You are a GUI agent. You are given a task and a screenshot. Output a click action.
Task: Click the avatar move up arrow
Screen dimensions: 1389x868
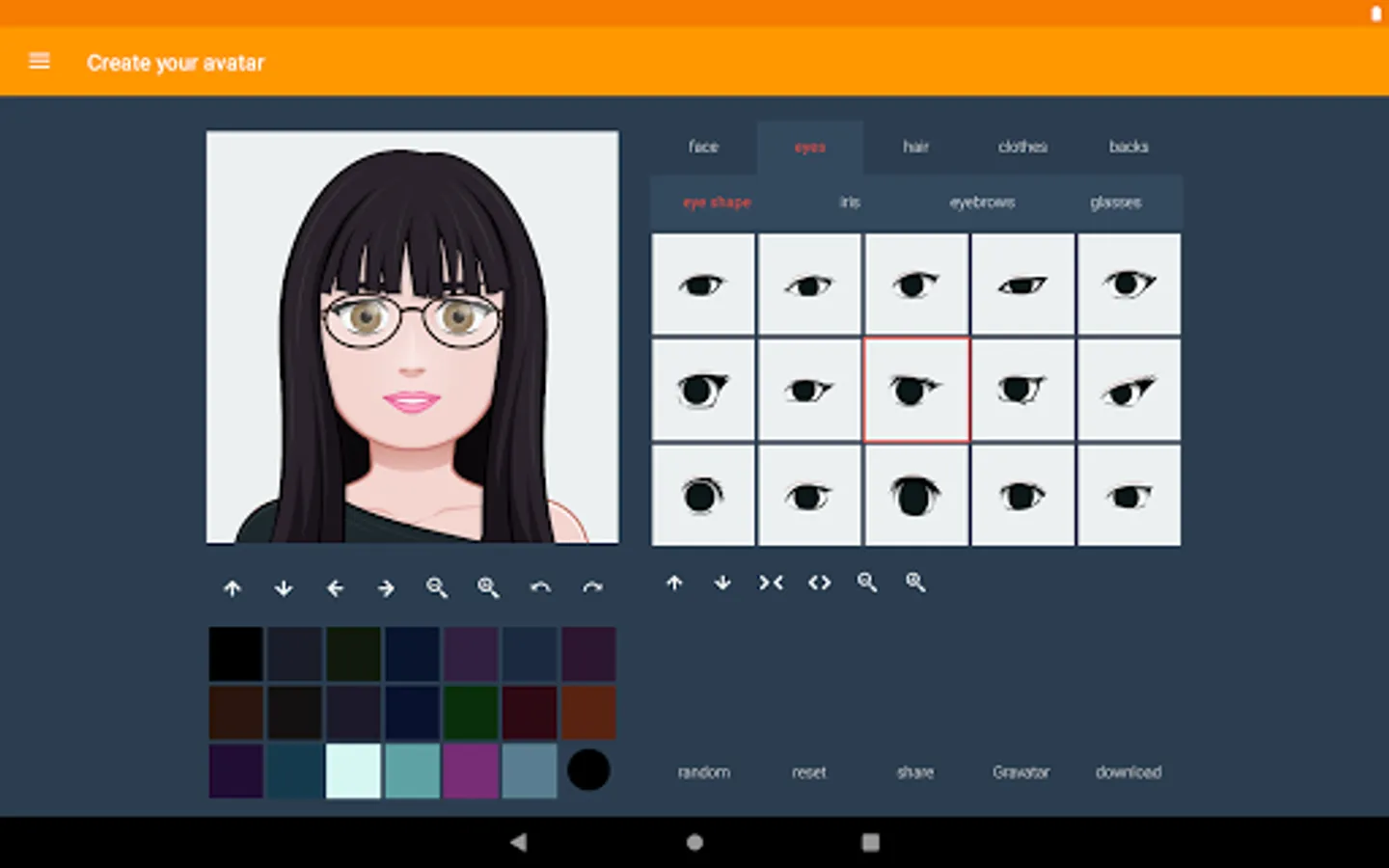(x=232, y=588)
